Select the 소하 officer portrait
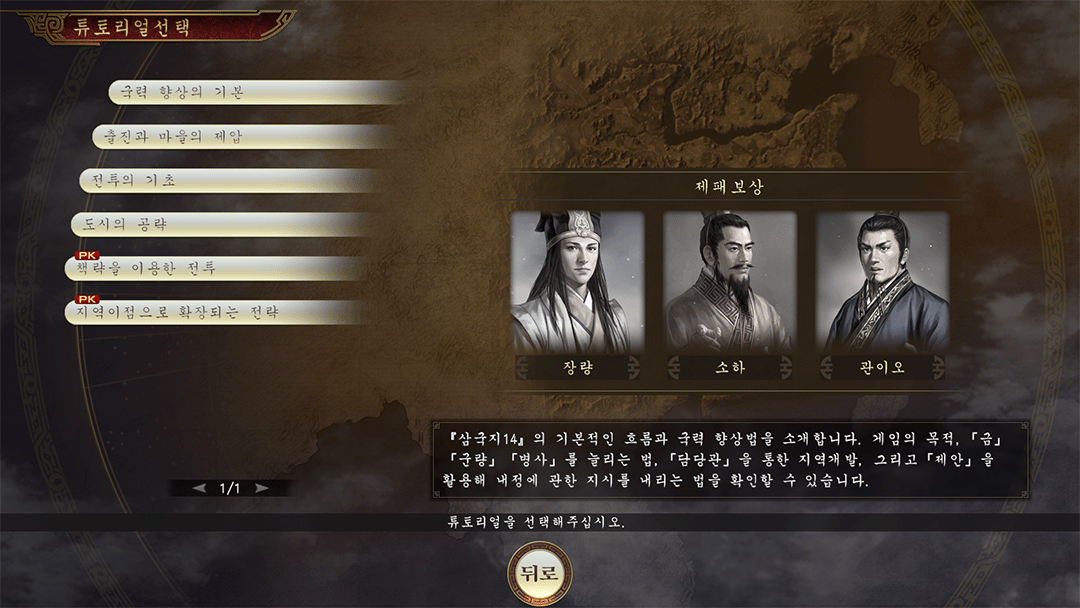 [730, 282]
